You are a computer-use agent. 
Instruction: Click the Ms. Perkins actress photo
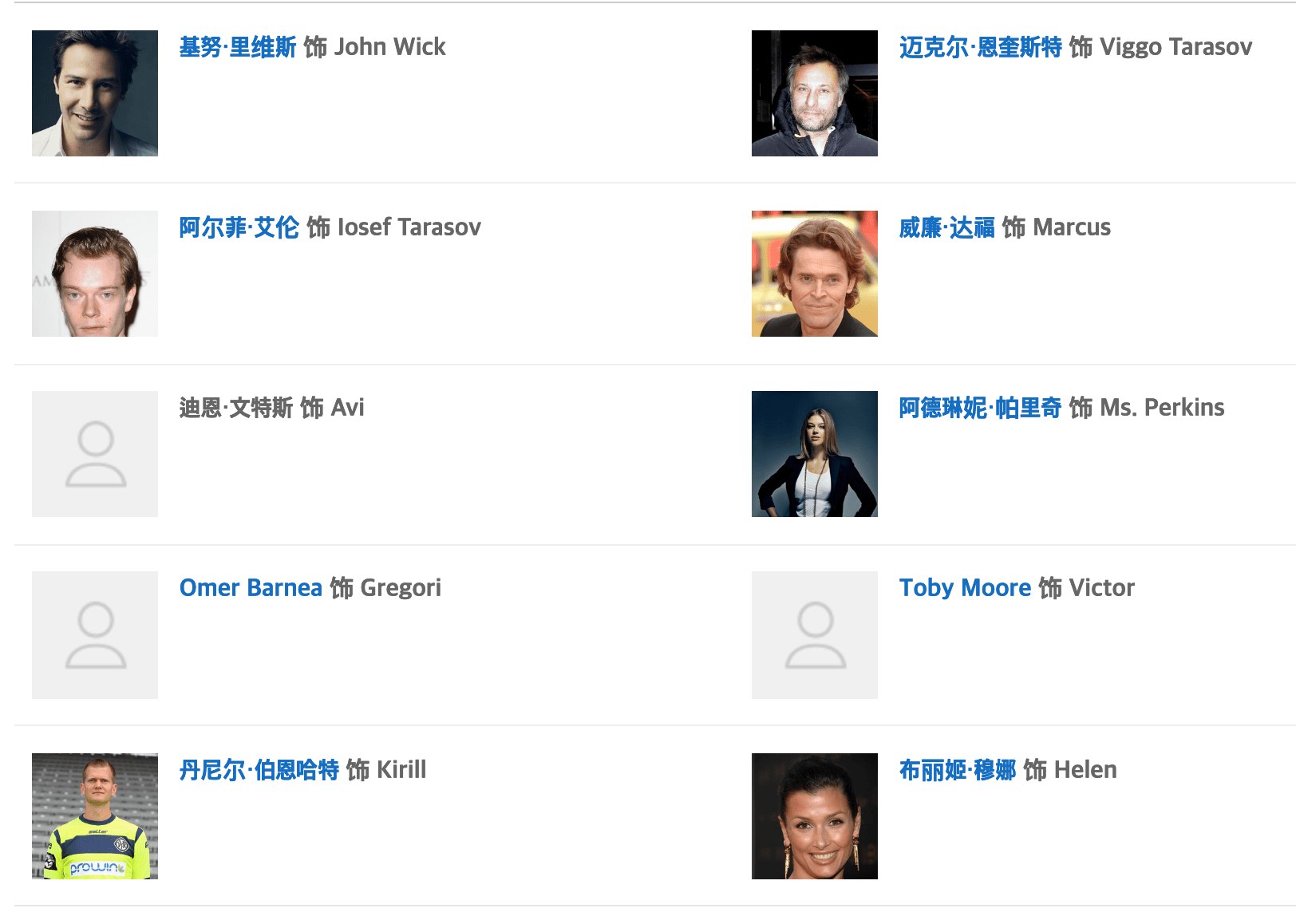click(x=815, y=454)
